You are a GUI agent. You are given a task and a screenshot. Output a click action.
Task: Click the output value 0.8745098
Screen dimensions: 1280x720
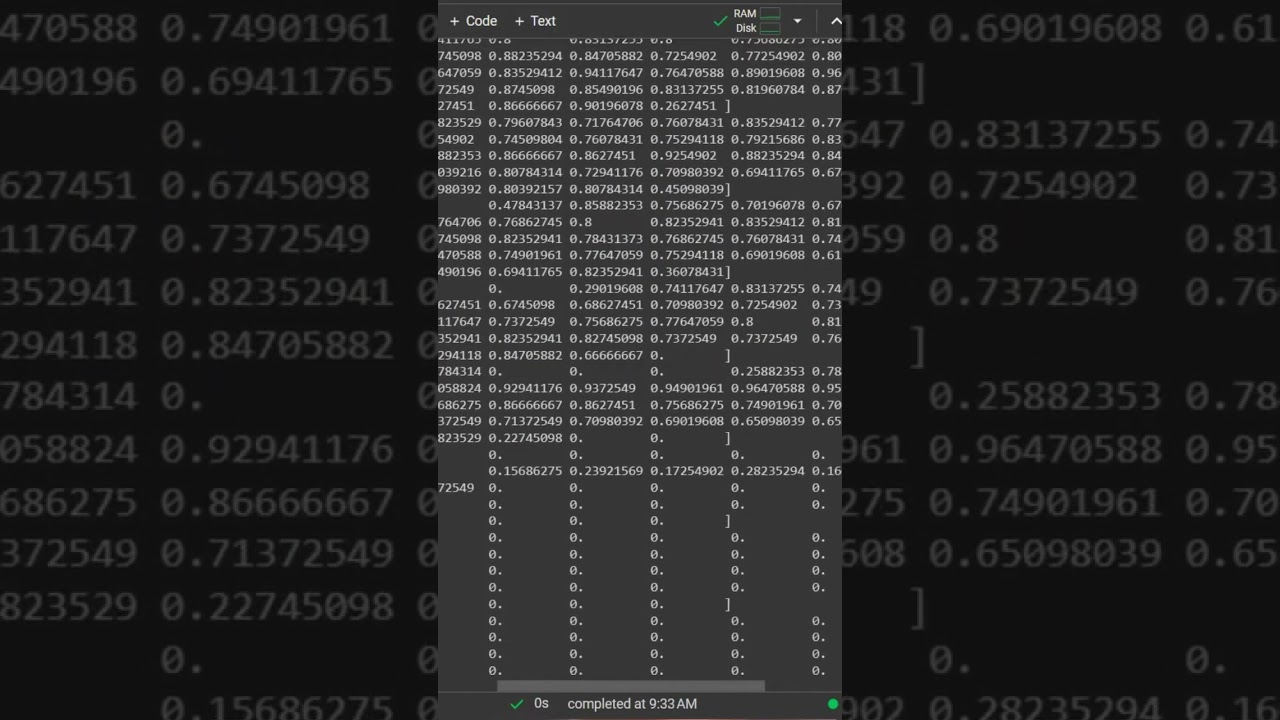point(521,90)
